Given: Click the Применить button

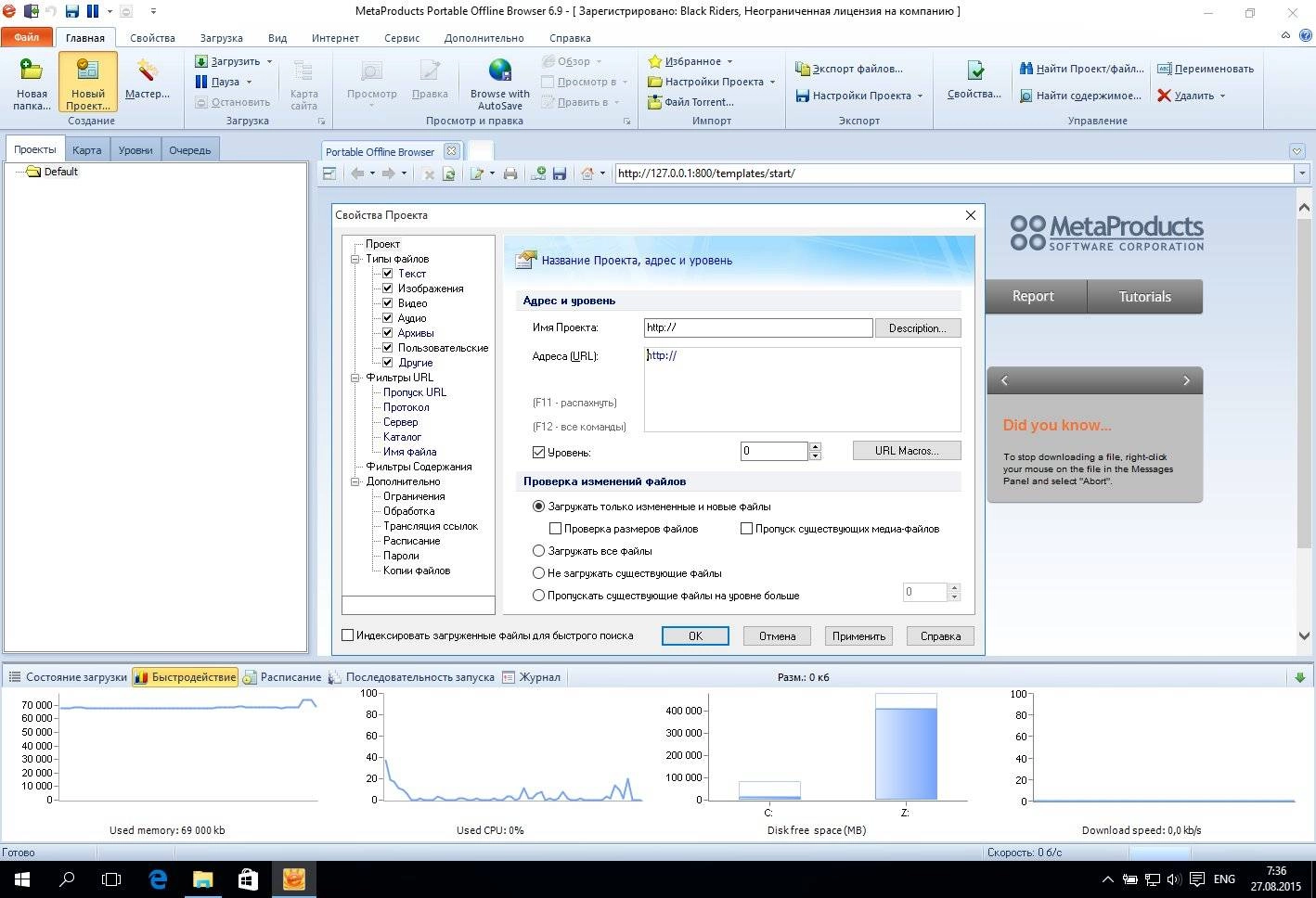Looking at the screenshot, I should coord(858,636).
